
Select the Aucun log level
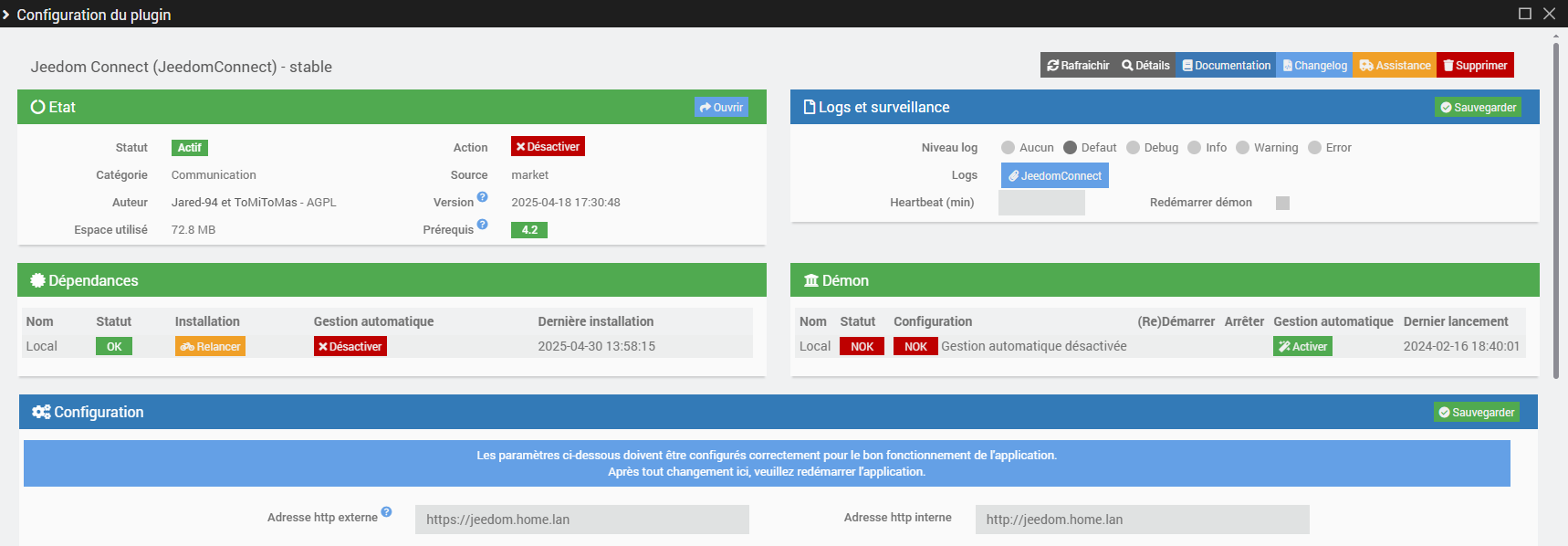click(x=1008, y=147)
